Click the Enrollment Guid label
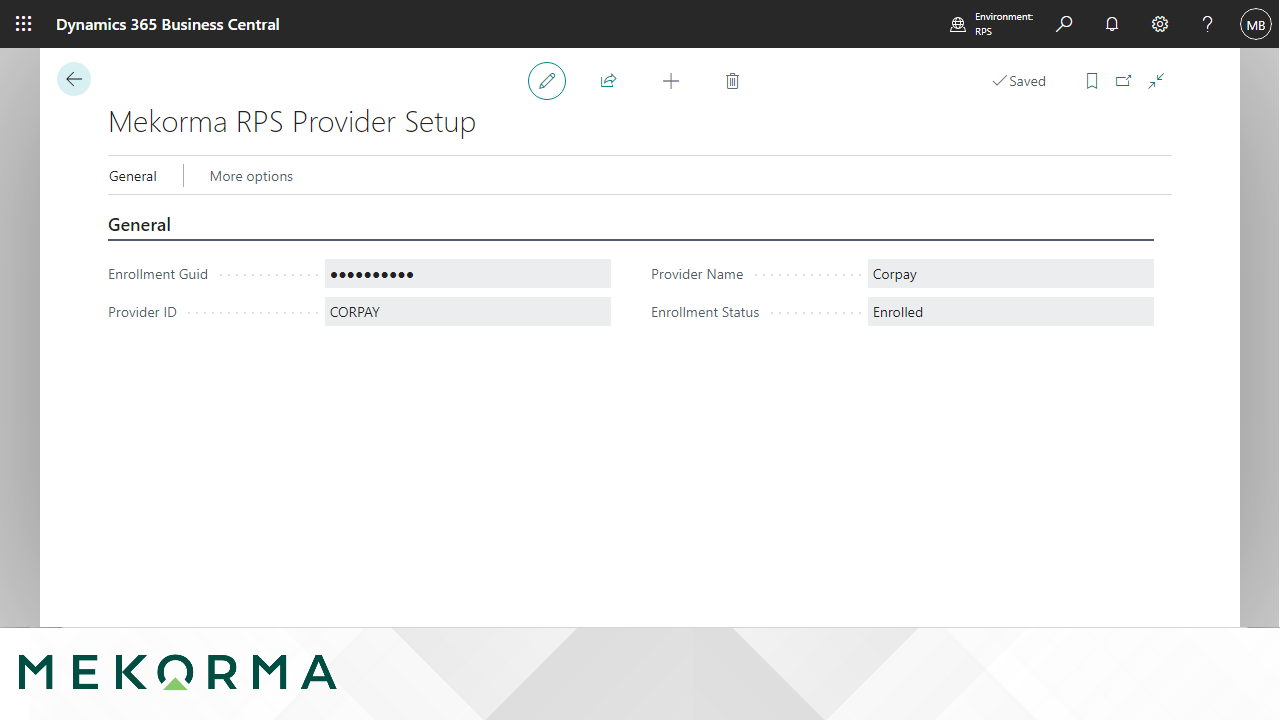 [x=158, y=274]
